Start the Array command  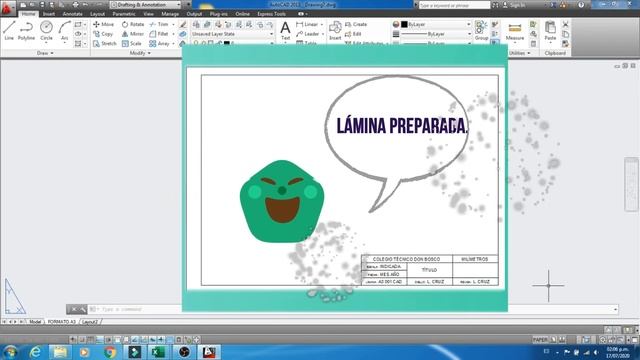[x=159, y=43]
